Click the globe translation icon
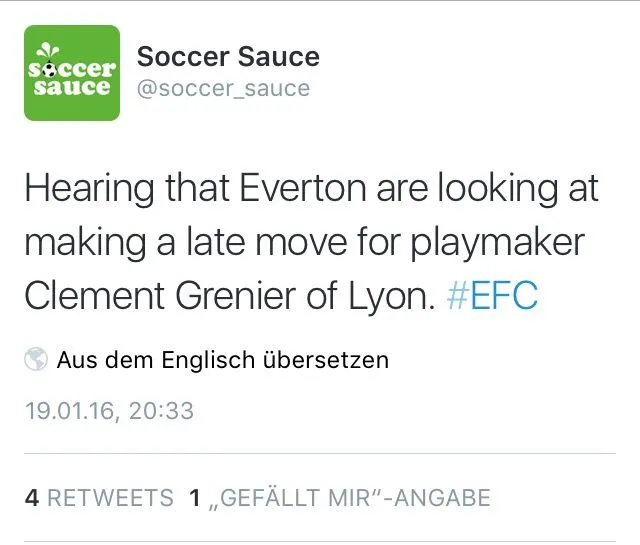This screenshot has height=545, width=640. click(x=36, y=360)
